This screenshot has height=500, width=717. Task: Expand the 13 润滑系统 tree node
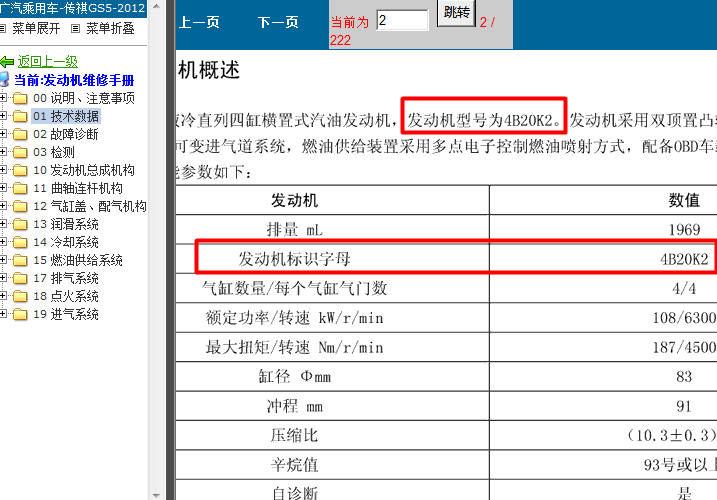(3, 223)
